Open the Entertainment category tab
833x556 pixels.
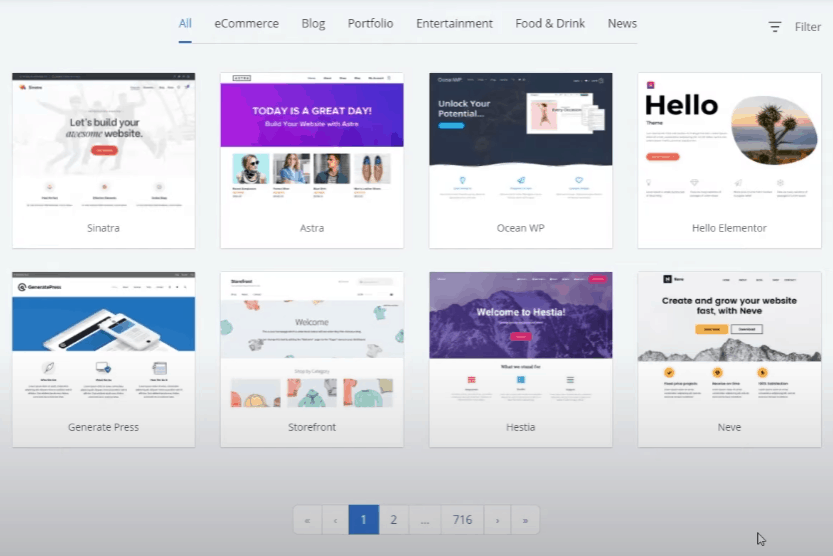(454, 23)
